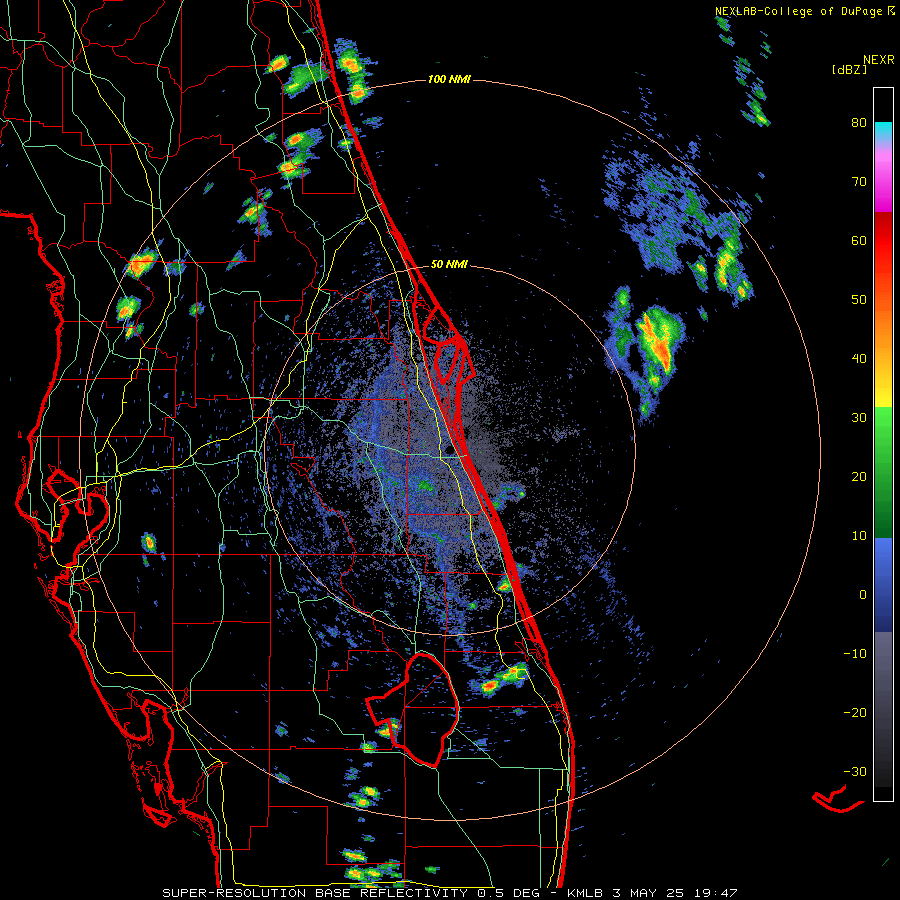Click the [dBZ] units label
This screenshot has width=900, height=900.
tap(849, 69)
